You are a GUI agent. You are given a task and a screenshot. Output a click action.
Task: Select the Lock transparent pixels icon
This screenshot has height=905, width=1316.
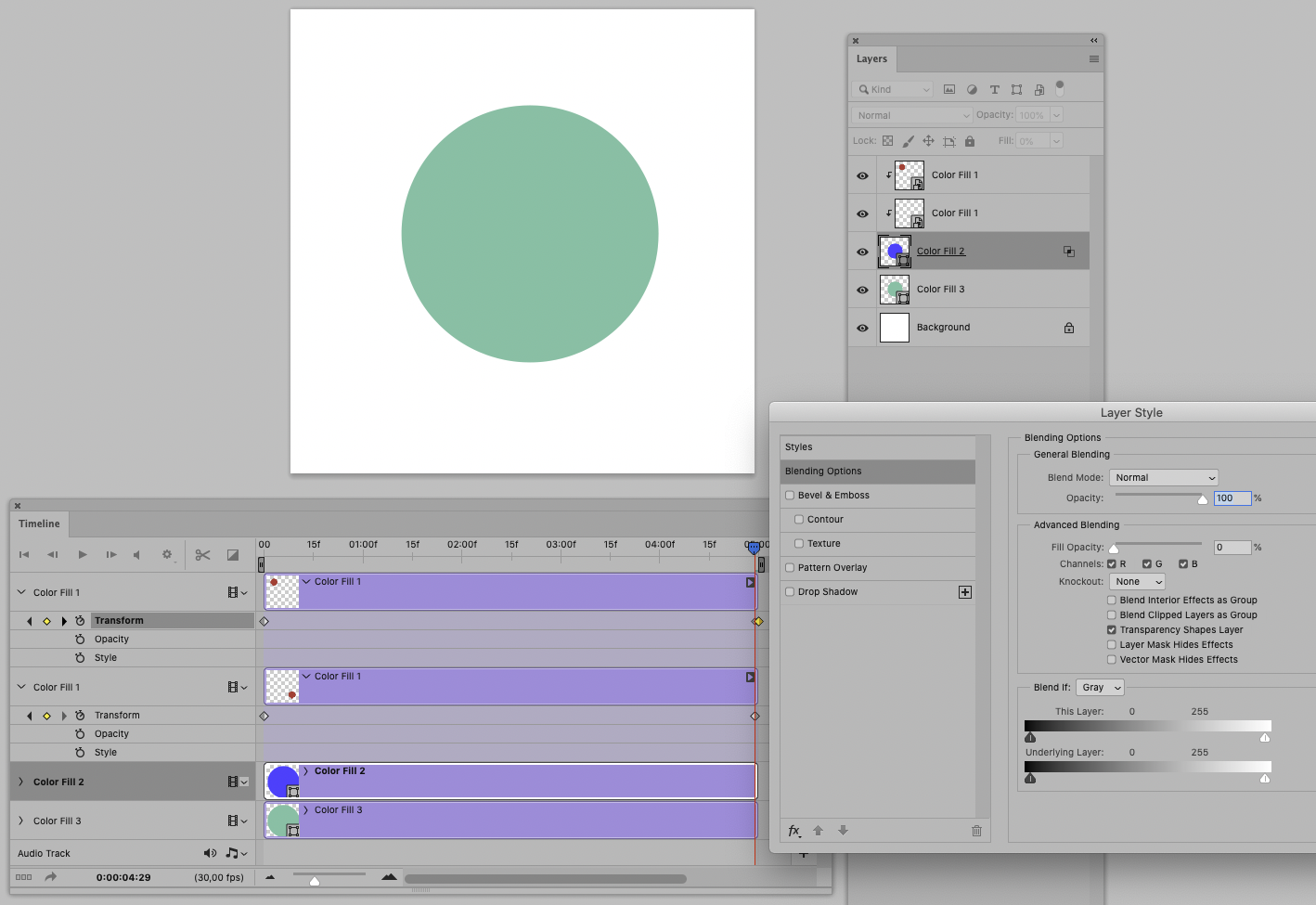[x=886, y=140]
